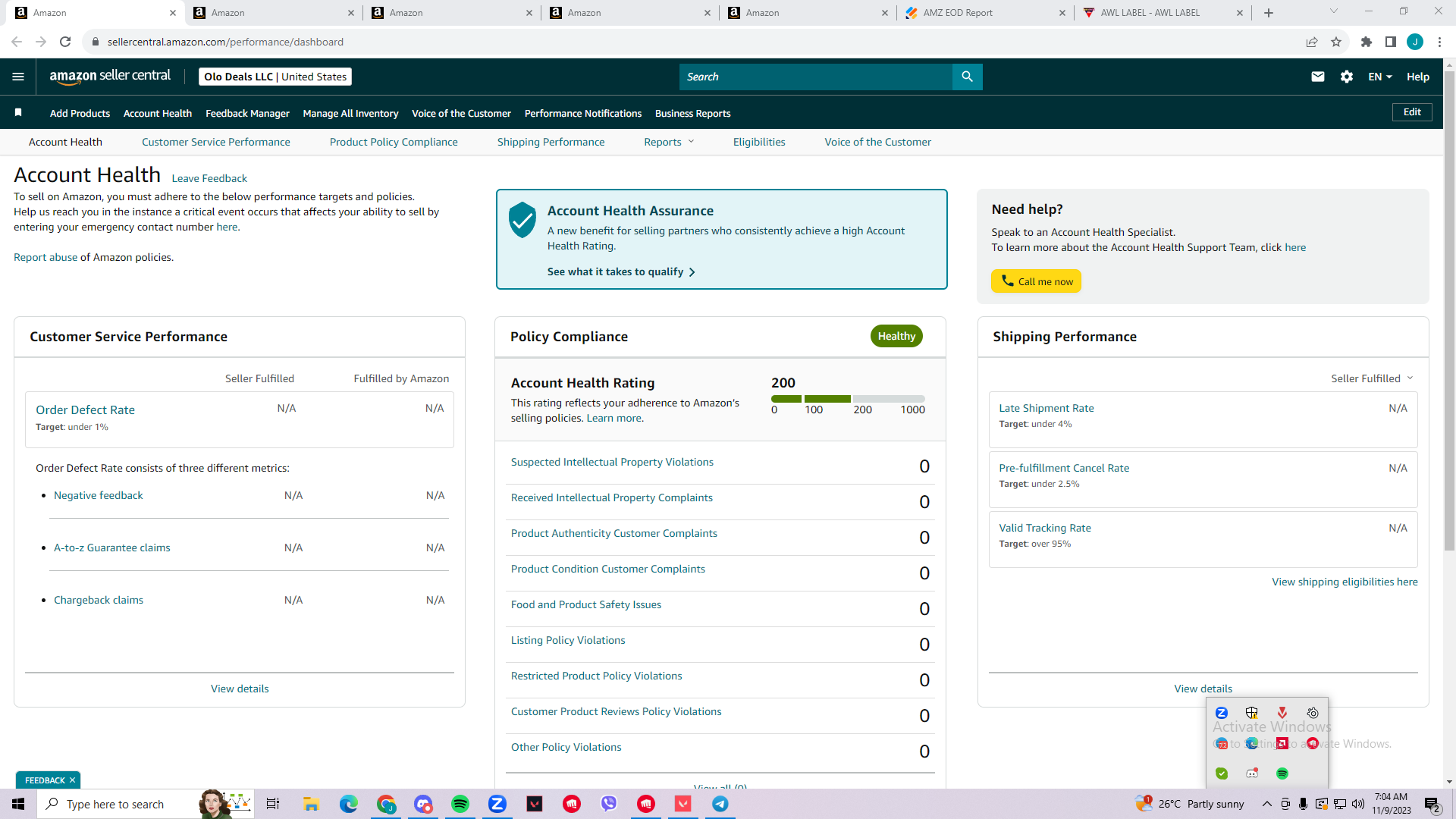The image size is (1456, 819).
Task: Open the Seller Central hamburger menu
Action: click(18, 77)
